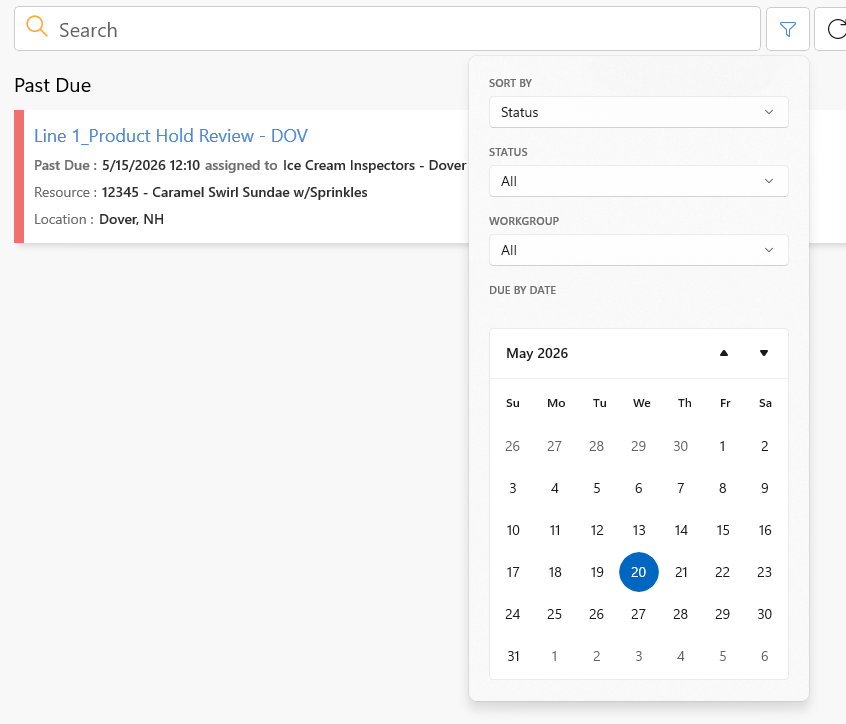Click the location text Dover, NH

tap(132, 219)
